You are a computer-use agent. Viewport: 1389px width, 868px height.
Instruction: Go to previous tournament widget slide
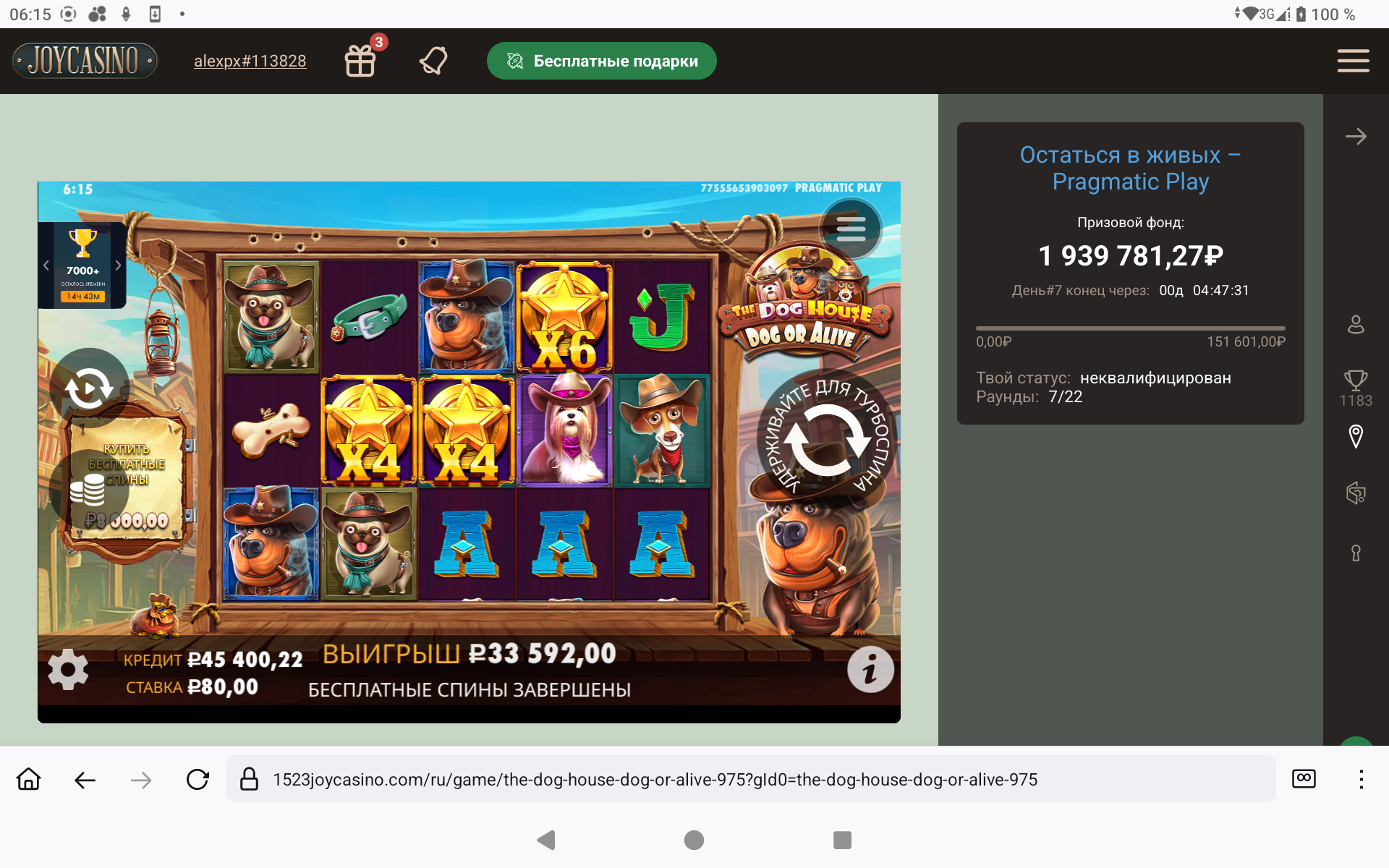tap(46, 265)
